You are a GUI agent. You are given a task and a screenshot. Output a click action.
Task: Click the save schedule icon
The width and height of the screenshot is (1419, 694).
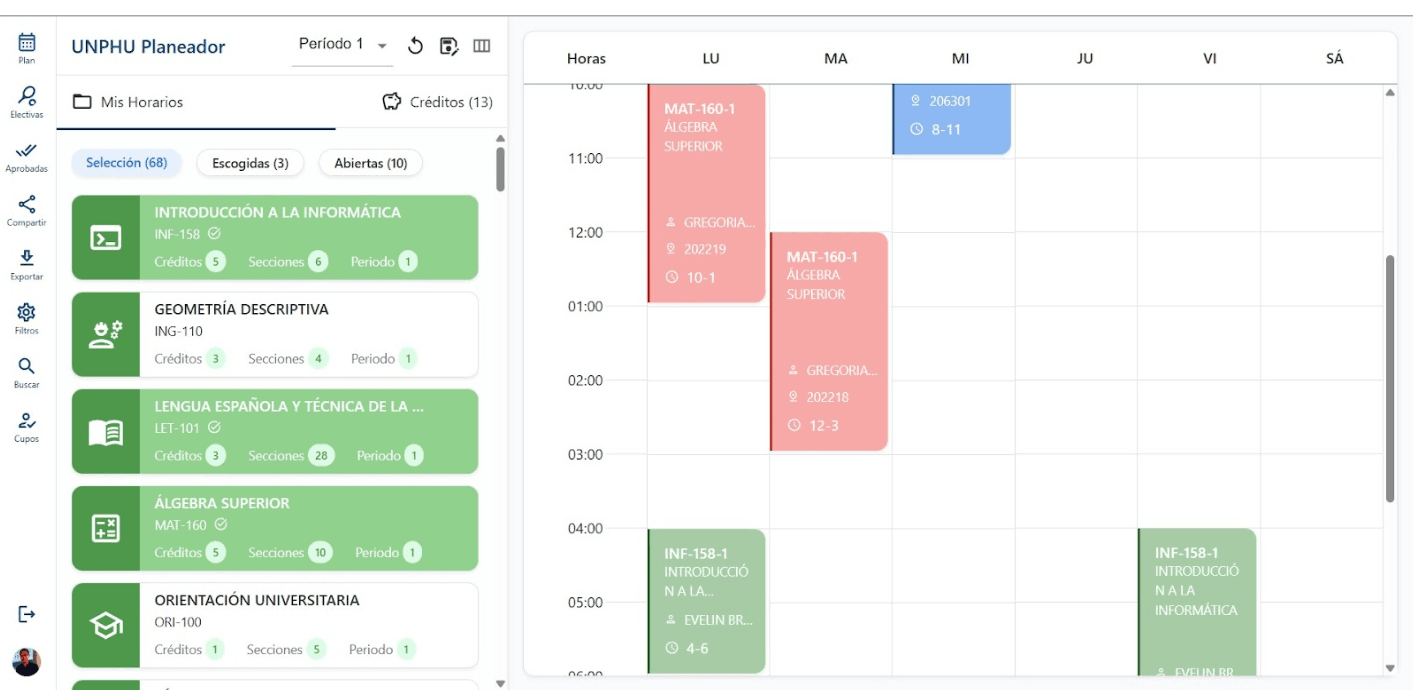click(449, 46)
